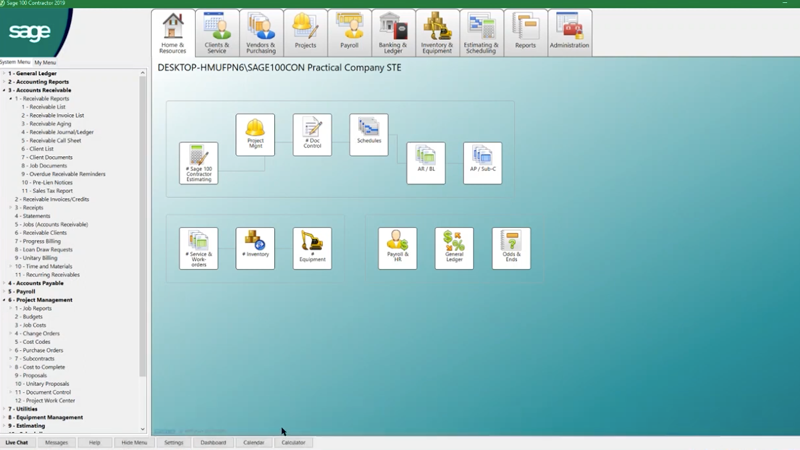
Task: Open the Estimating & Scheduling tab
Action: (x=481, y=33)
